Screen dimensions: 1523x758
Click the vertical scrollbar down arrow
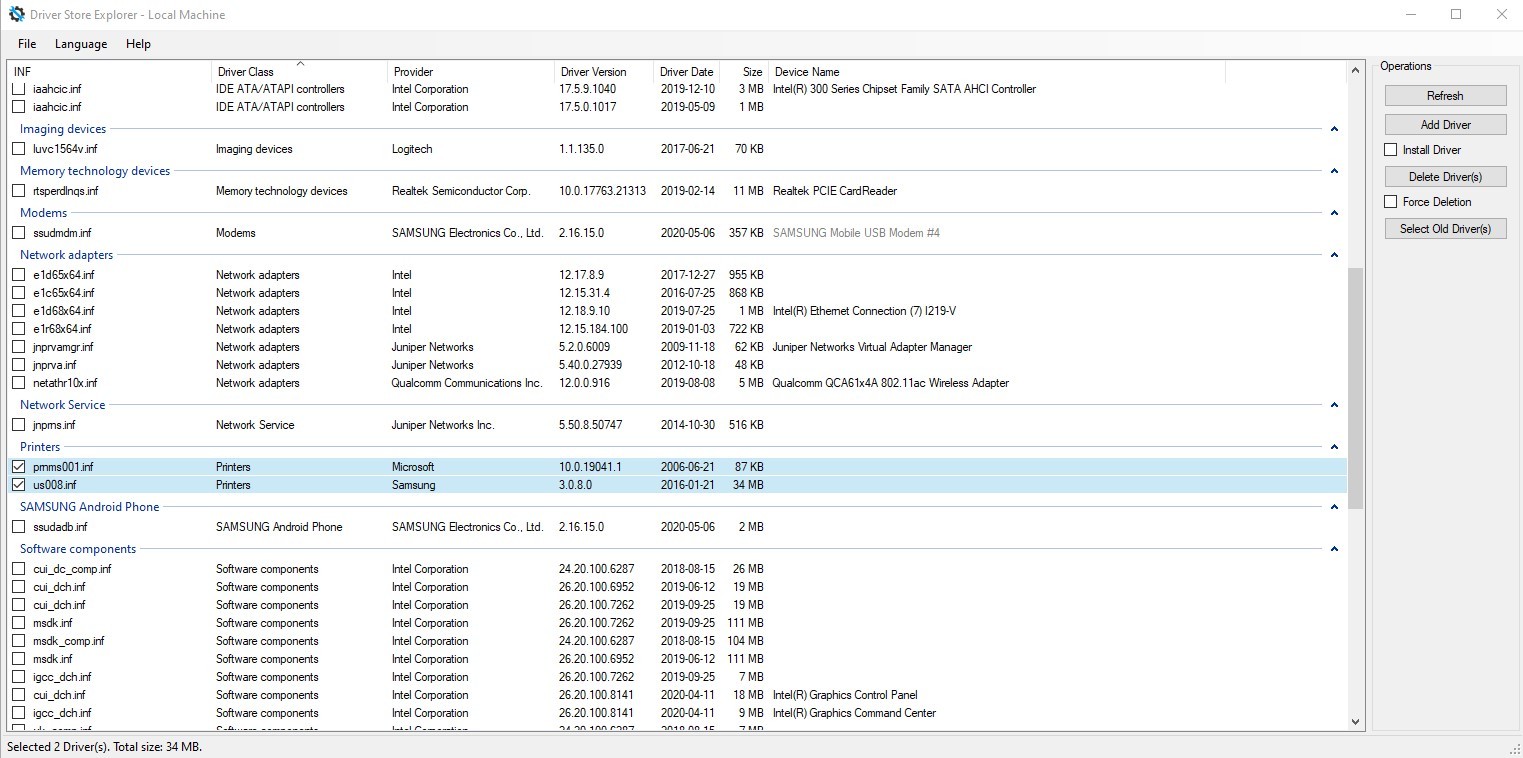[1355, 721]
